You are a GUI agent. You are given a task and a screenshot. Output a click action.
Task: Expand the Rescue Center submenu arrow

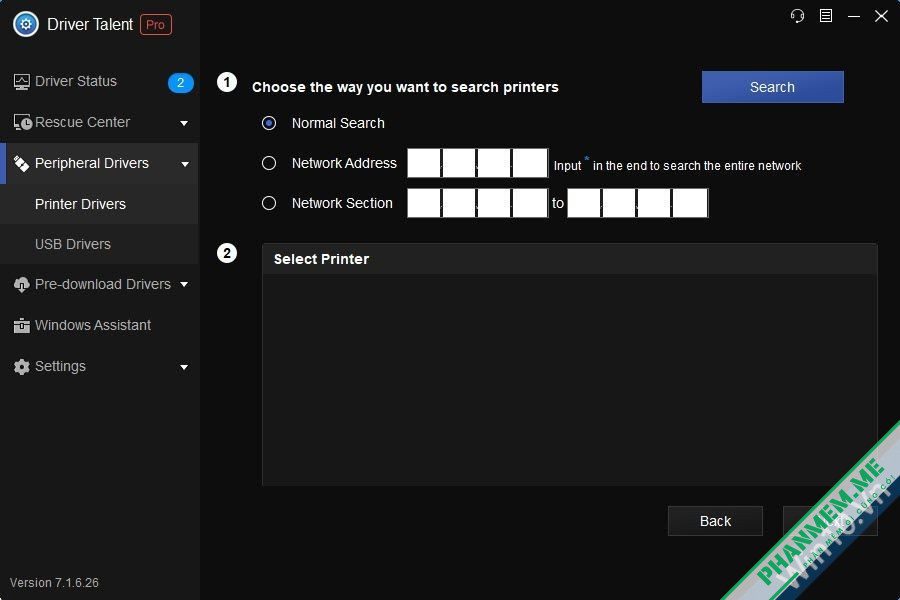coord(184,123)
